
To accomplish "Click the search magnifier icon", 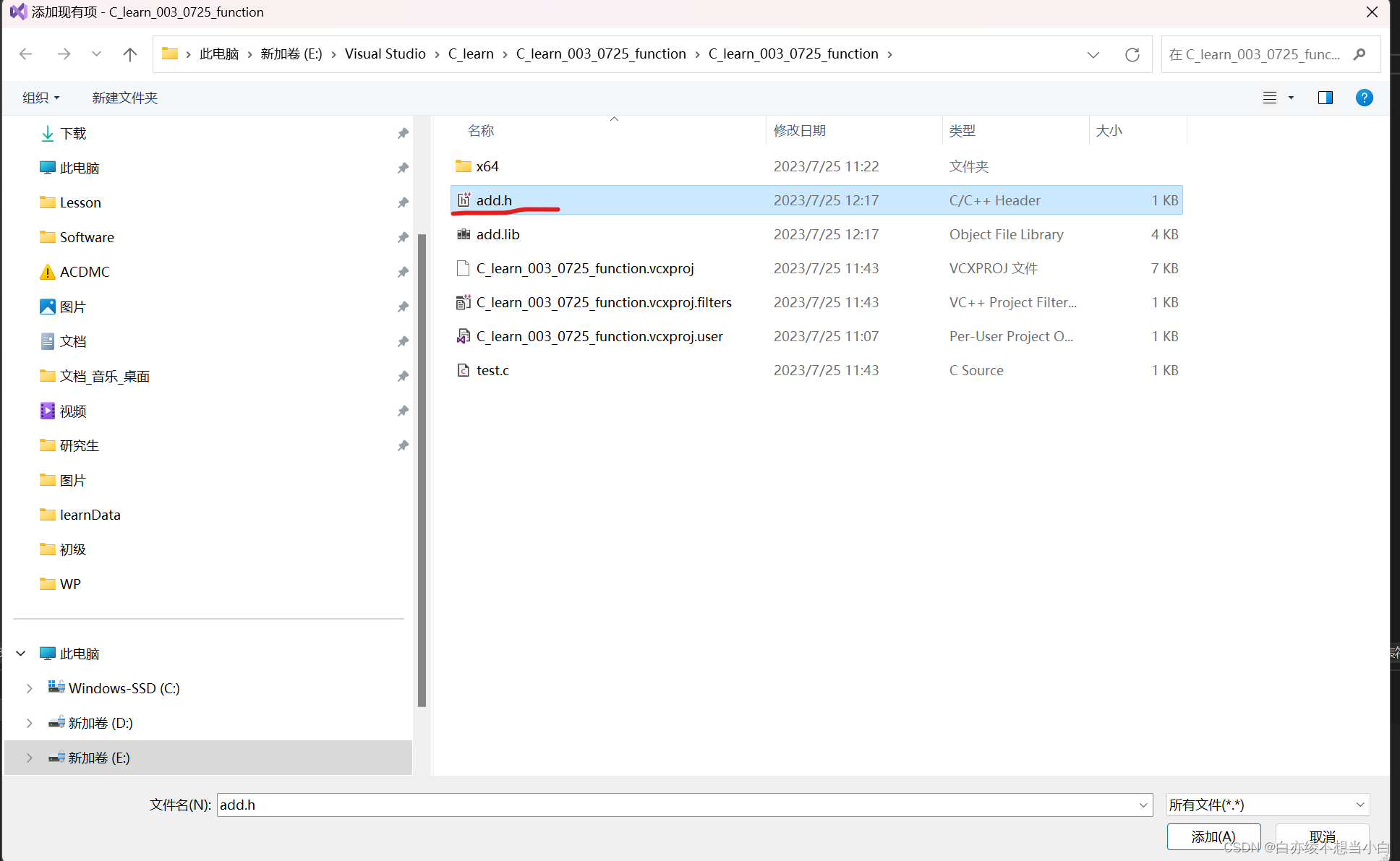I will click(x=1360, y=54).
